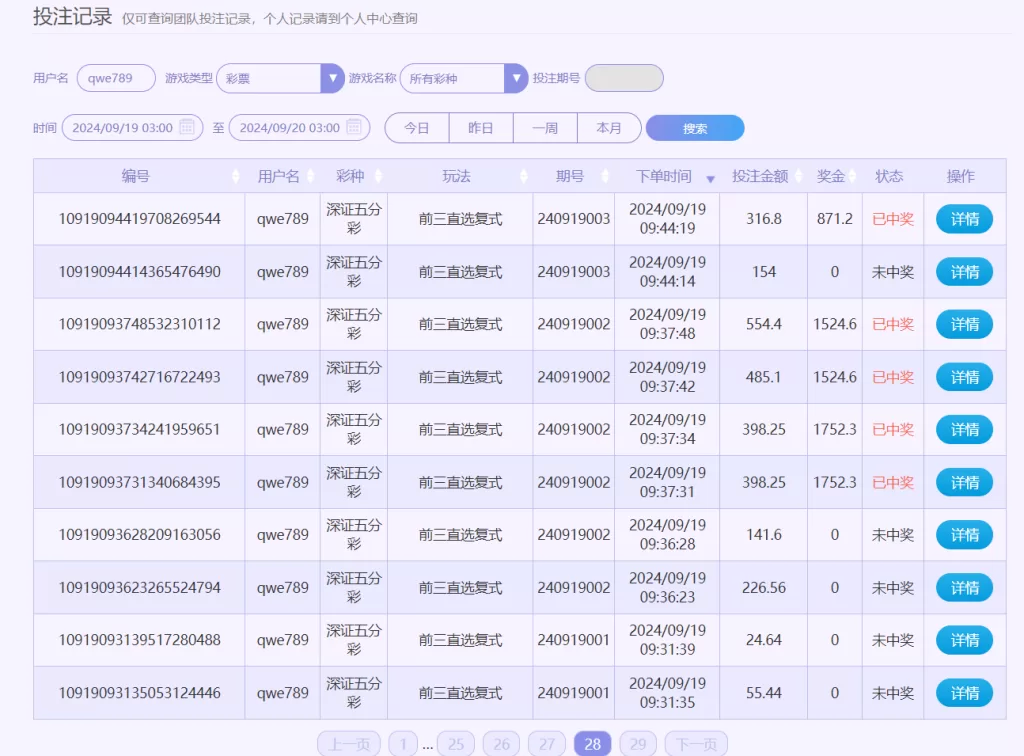
Task: Open the start time calendar icon
Action: (x=187, y=127)
